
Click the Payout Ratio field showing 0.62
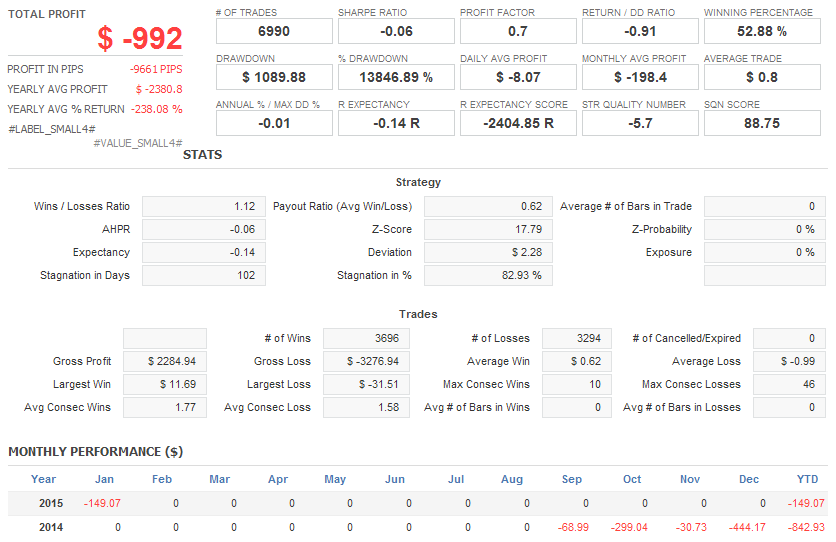(488, 206)
